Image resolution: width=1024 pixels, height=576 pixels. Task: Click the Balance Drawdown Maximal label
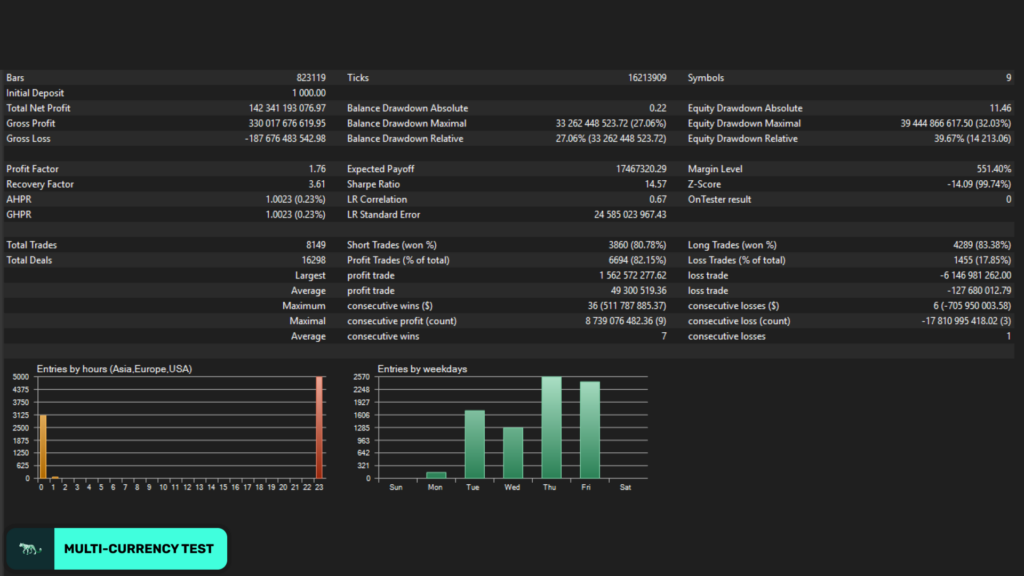tap(407, 123)
